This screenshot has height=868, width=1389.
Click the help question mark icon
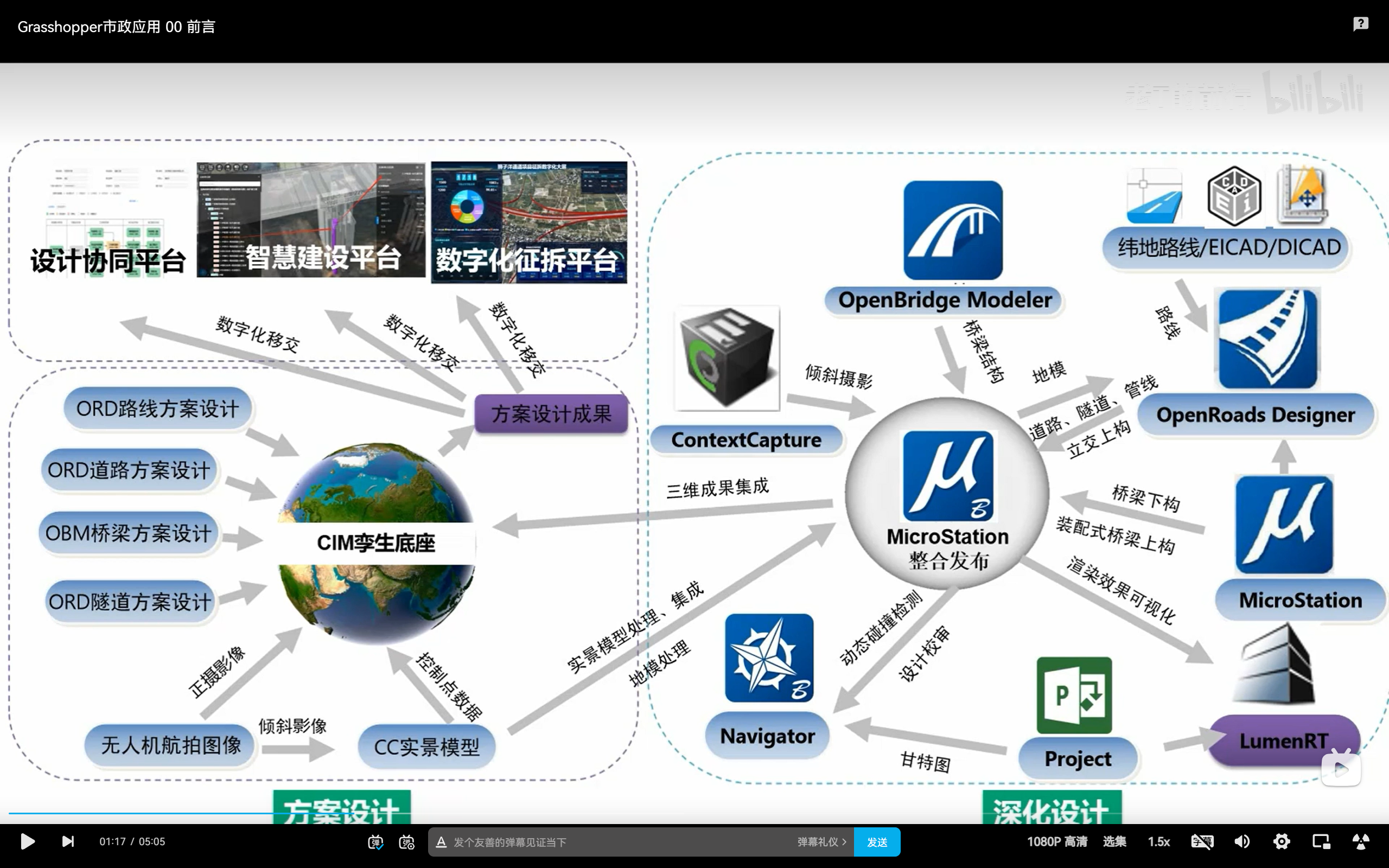pyautogui.click(x=1360, y=23)
